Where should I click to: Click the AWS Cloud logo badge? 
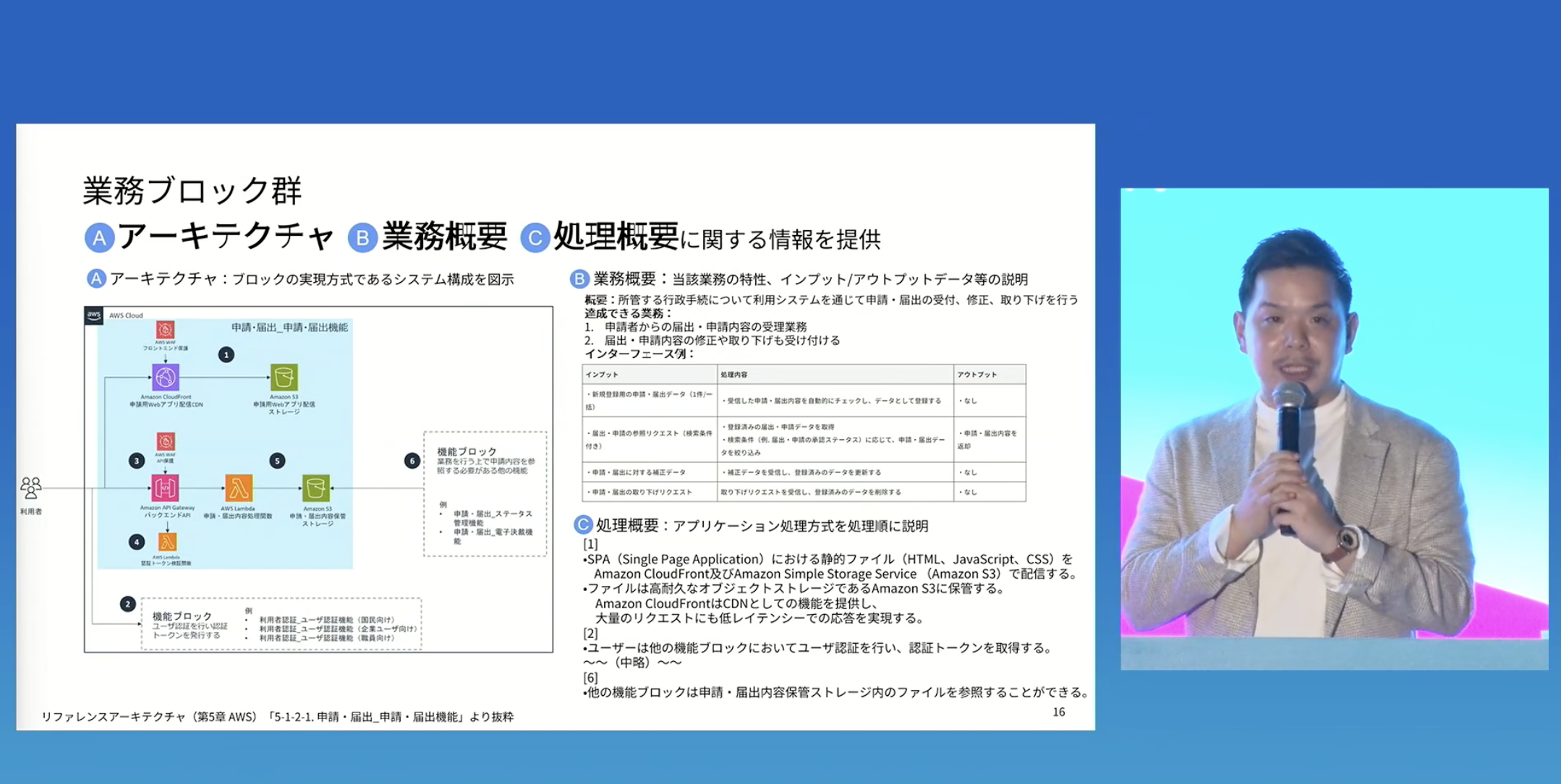click(x=94, y=315)
